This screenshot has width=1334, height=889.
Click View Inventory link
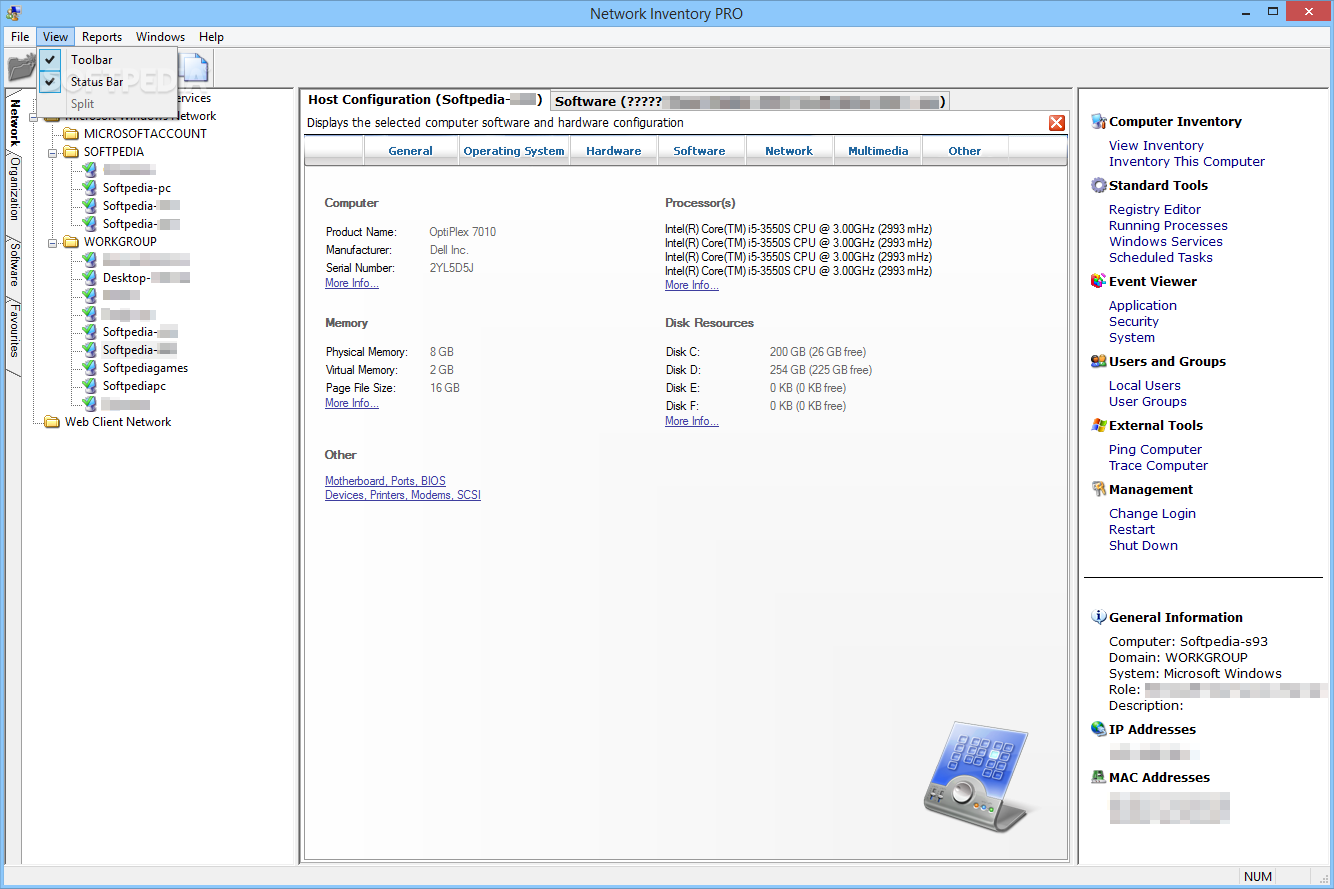1156,146
